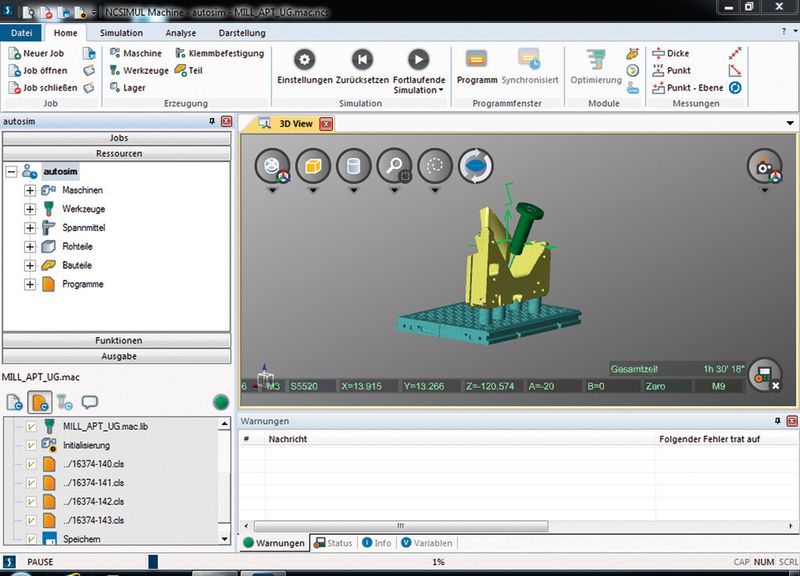Start Fortlaufende Simulation play button
The width and height of the screenshot is (800, 576).
pos(418,60)
